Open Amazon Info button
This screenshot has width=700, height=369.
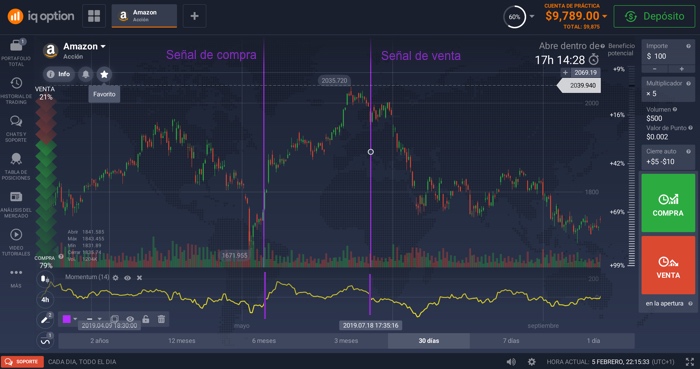(58, 74)
